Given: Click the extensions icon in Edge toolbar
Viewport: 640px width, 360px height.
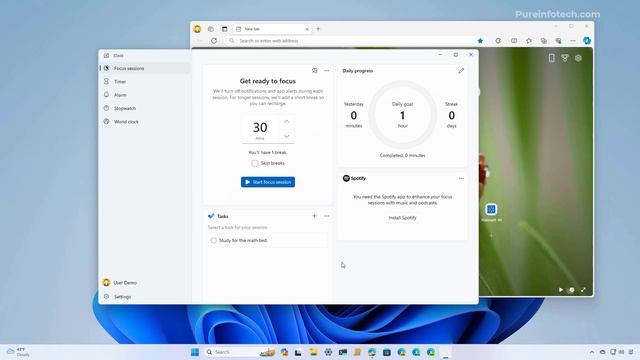Looking at the screenshot, I should [498, 41].
